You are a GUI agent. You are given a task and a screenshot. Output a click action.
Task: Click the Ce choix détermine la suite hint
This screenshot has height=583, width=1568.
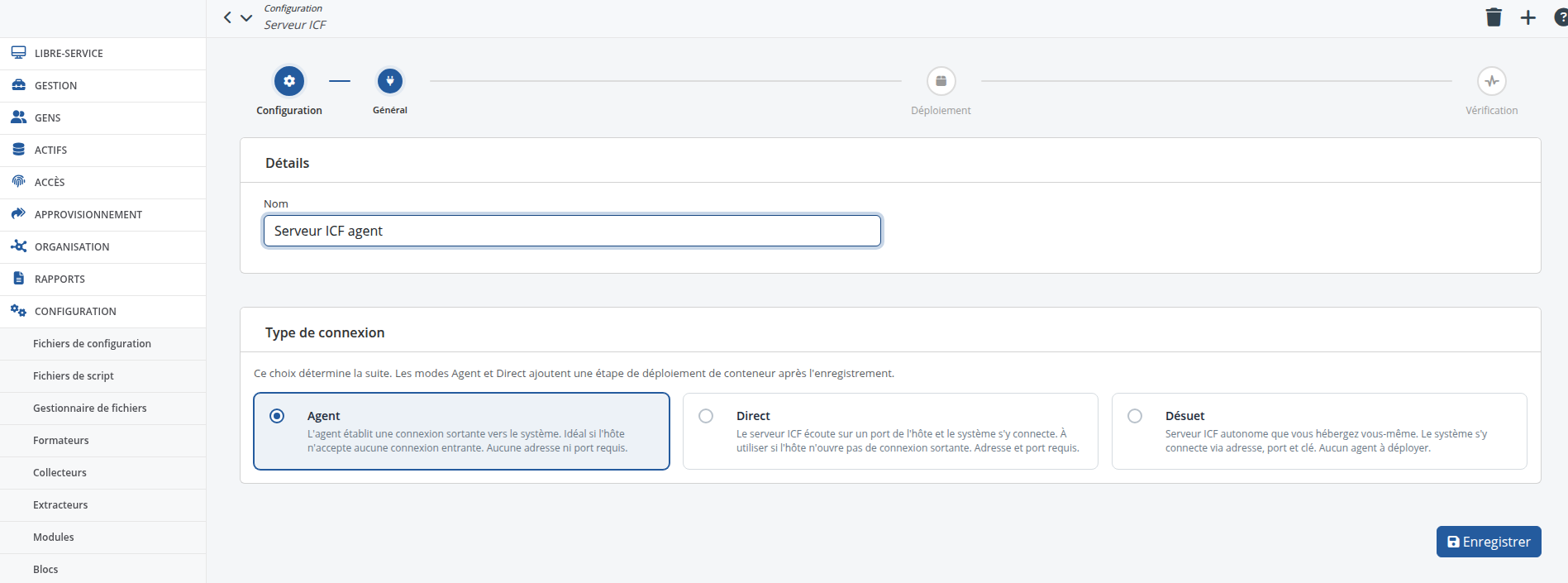(574, 373)
